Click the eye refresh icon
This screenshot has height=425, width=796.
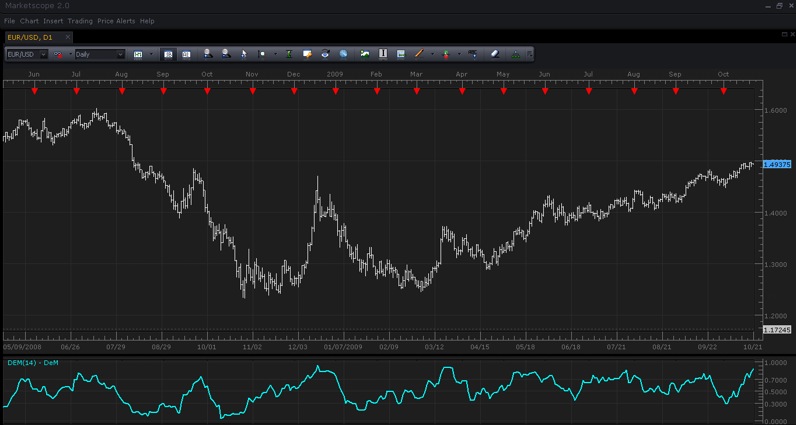pos(325,54)
